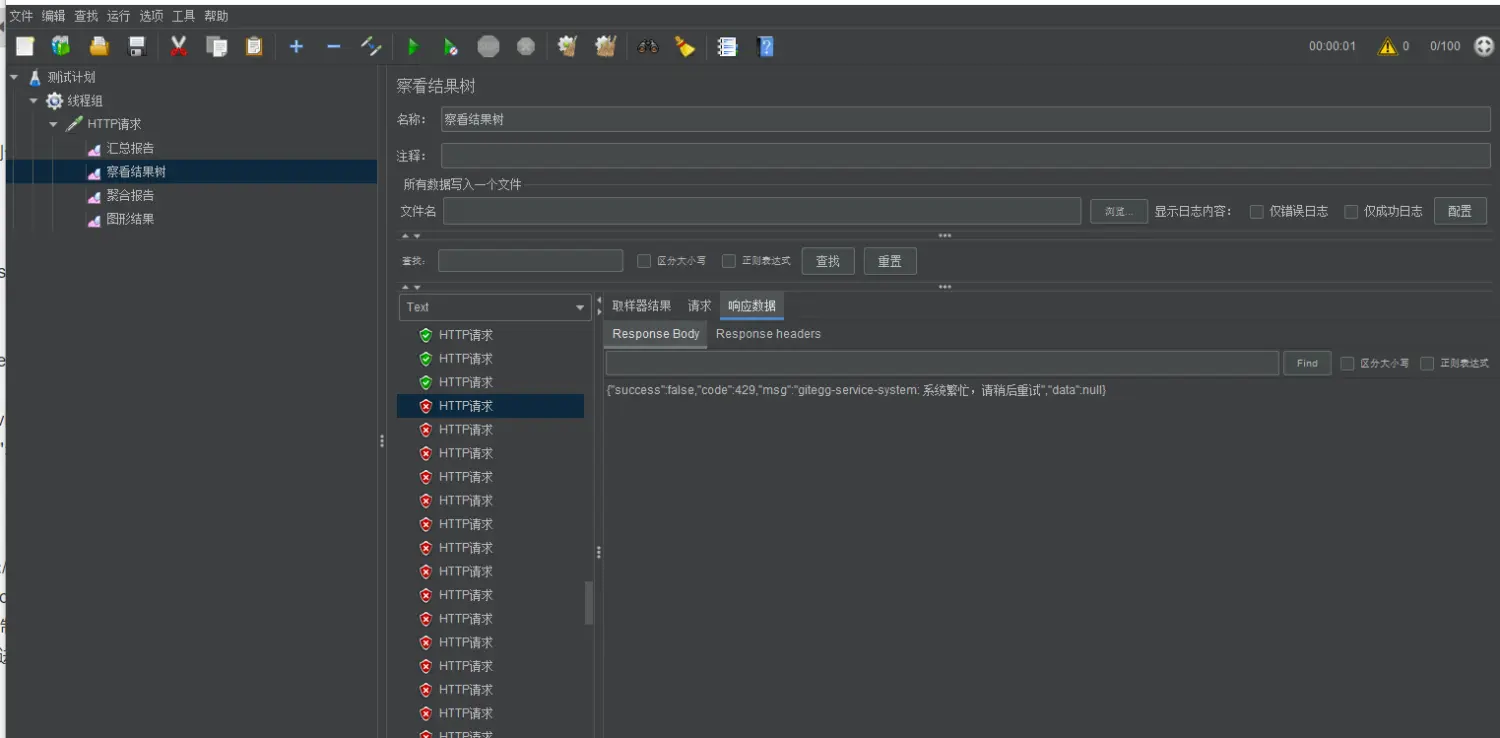Click the 配置 button
Viewport: 1500px width, 738px height.
pyautogui.click(x=1460, y=211)
